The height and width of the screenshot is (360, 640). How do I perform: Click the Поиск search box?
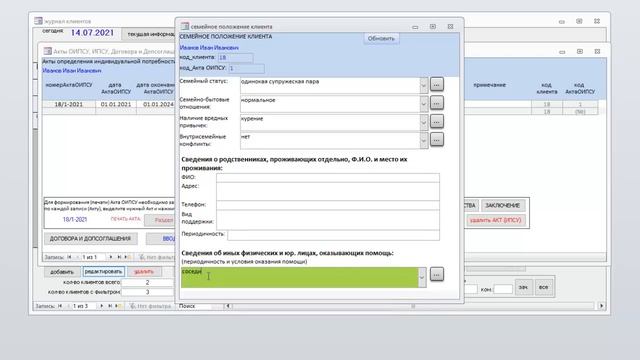pos(195,306)
